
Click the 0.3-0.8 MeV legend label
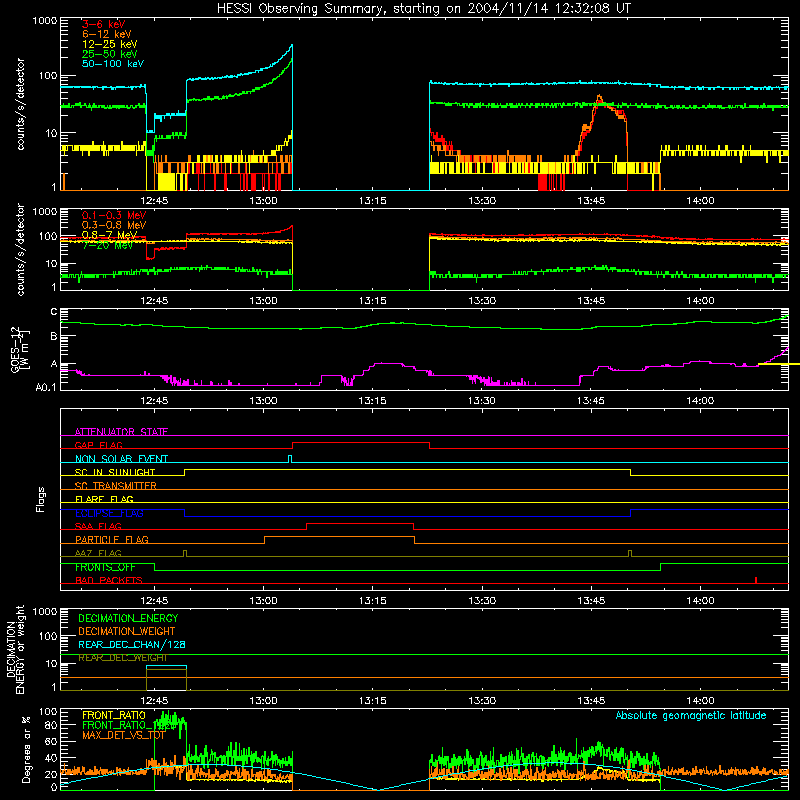coord(114,225)
